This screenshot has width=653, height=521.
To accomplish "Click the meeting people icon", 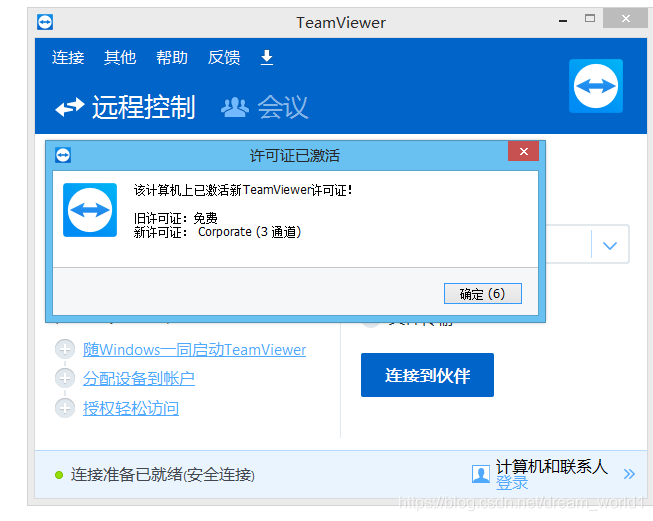I will [234, 107].
